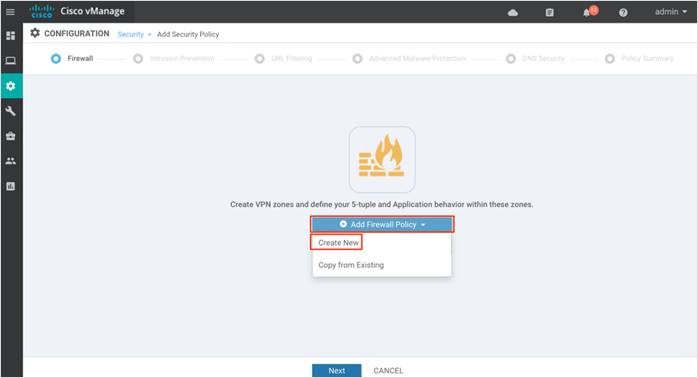Screen dimensions: 698x378
Task: Open the hamburger menu icon
Action: click(x=10, y=12)
